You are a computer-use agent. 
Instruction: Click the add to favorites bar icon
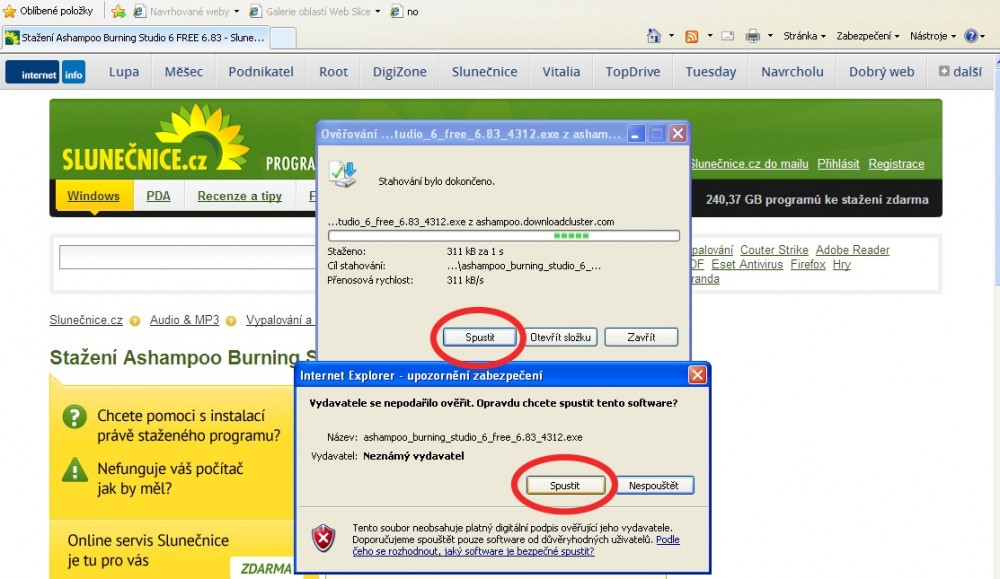click(118, 11)
